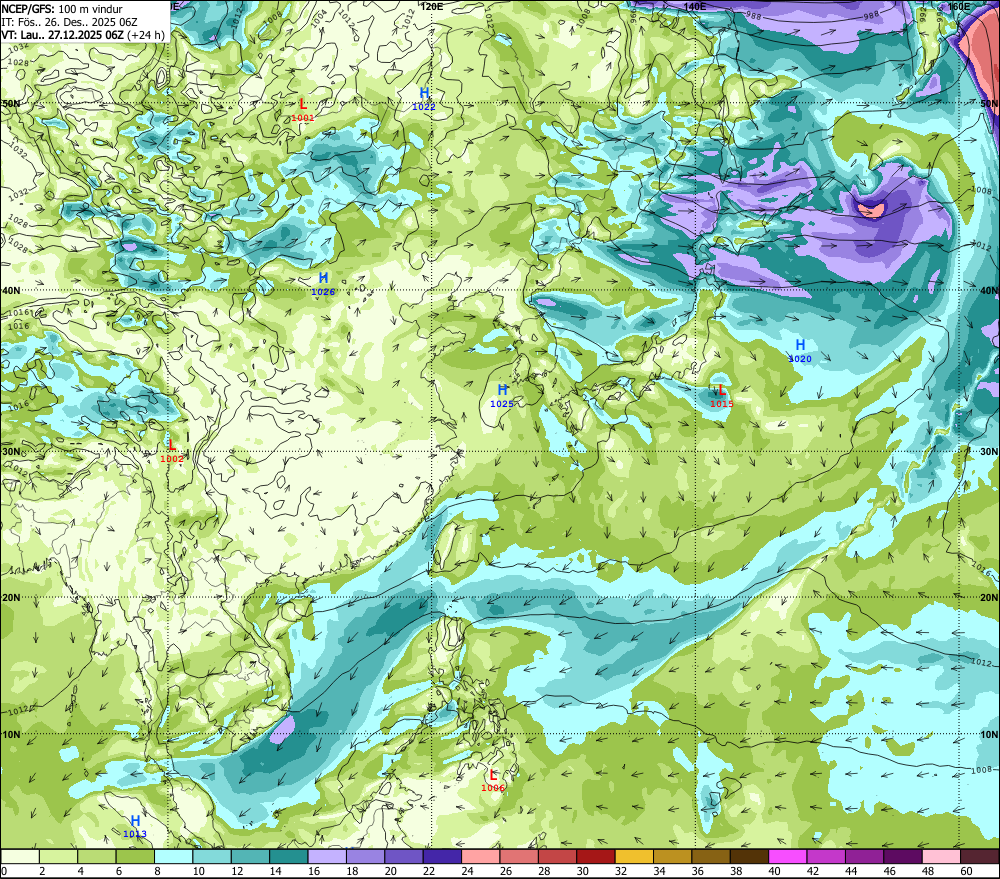Image resolution: width=1000 pixels, height=879 pixels.
Task: Click the red L marker labeled 1002
Action: coord(172,445)
